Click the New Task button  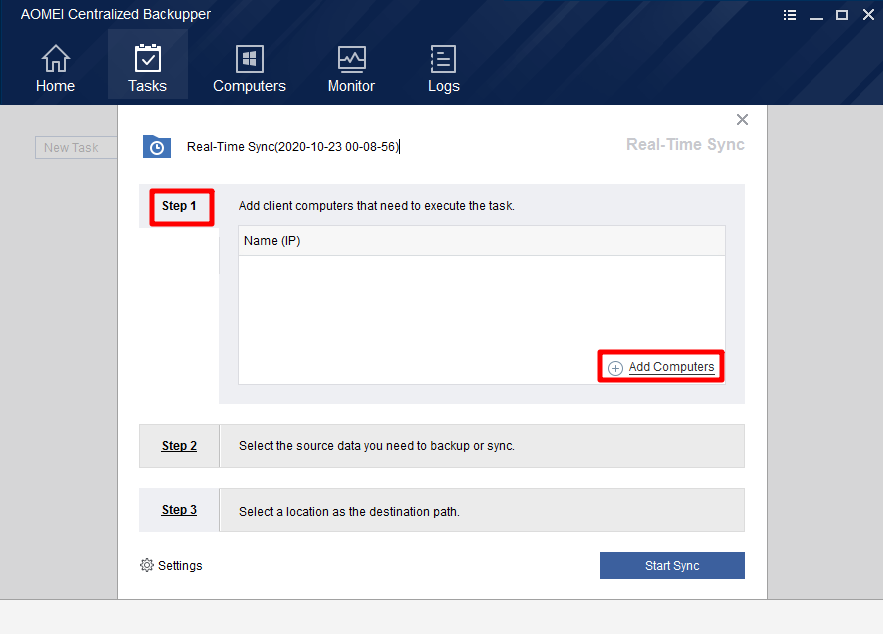76,148
